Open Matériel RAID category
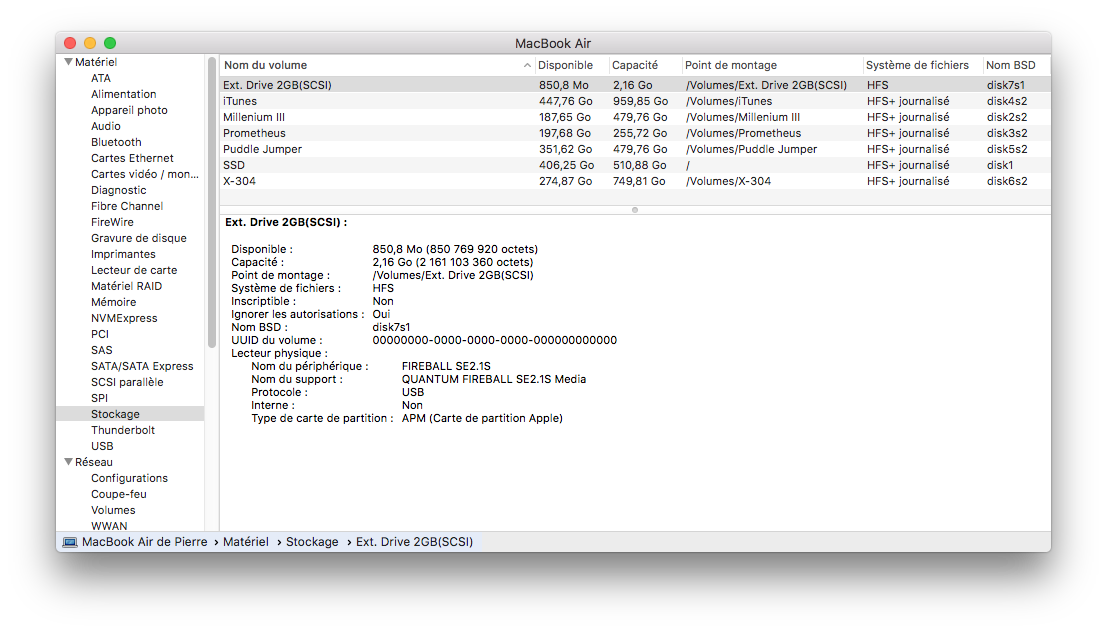This screenshot has width=1107, height=632. tap(126, 286)
